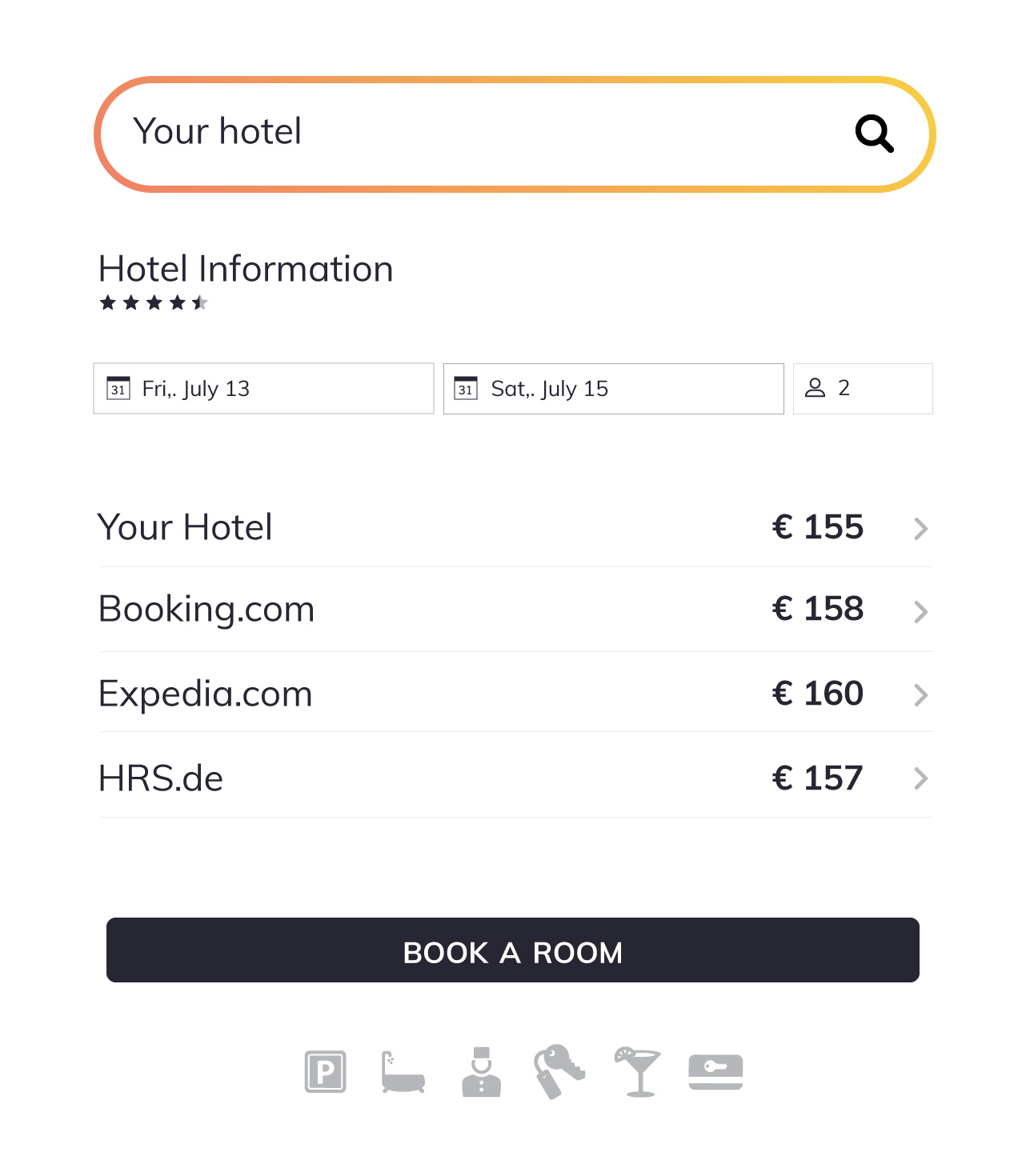Click the bathtub amenity icon
Screen dimensions: 1034x1176
[x=402, y=1072]
